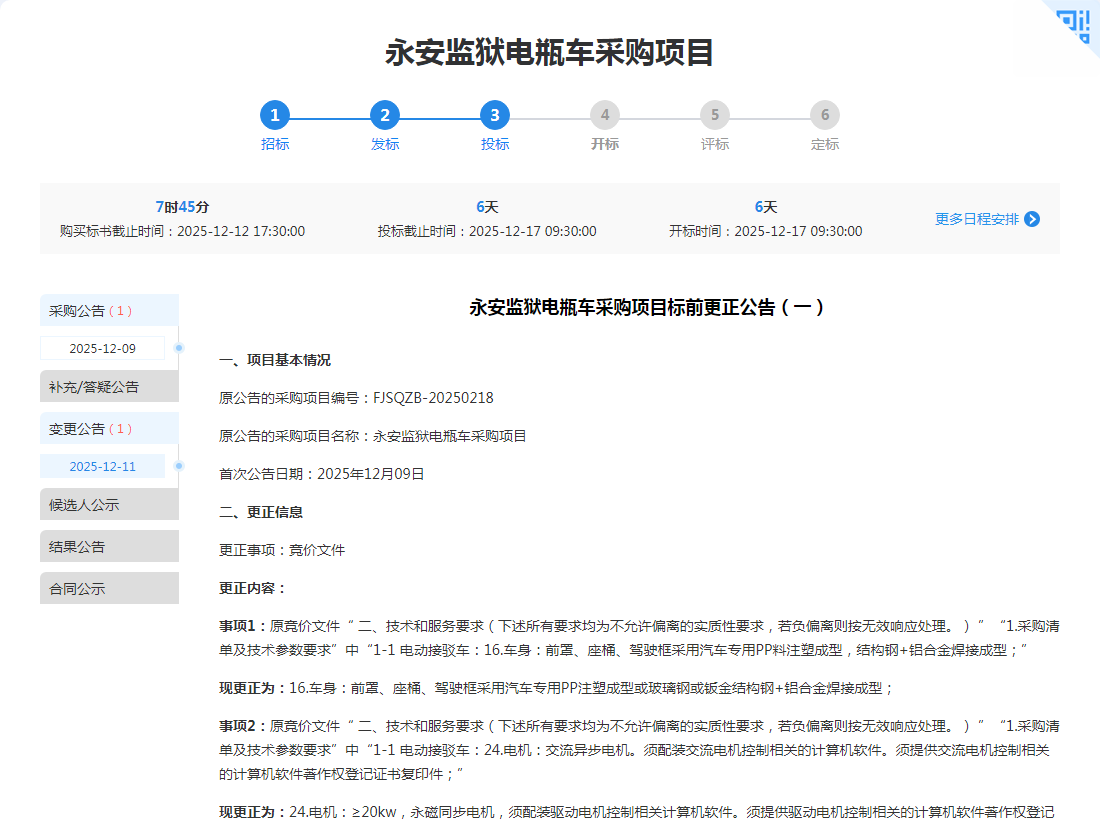Click the QR code icon in corner
The height and width of the screenshot is (824, 1100).
[1075, 24]
